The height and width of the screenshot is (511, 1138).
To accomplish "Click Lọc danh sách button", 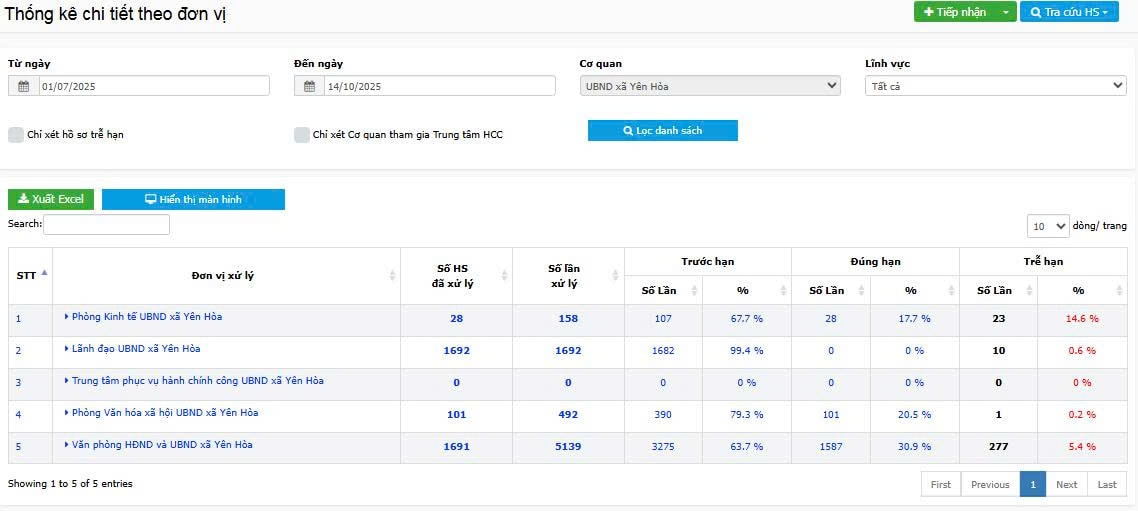I will (x=662, y=131).
